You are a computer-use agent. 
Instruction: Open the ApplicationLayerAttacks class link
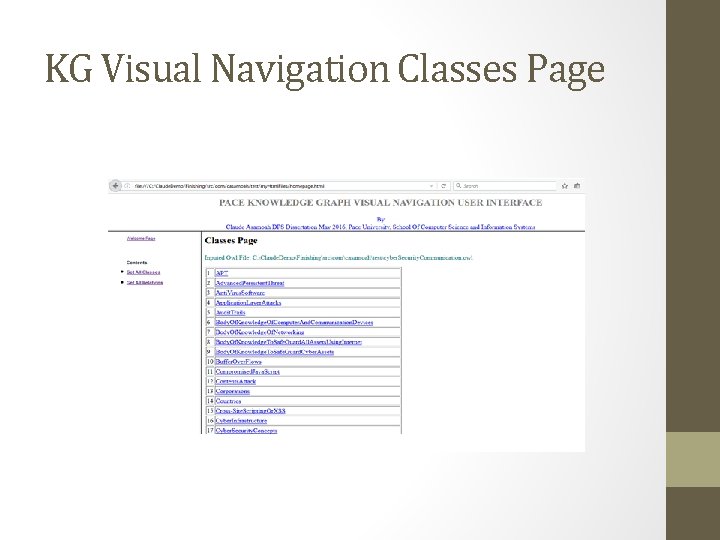pos(248,303)
